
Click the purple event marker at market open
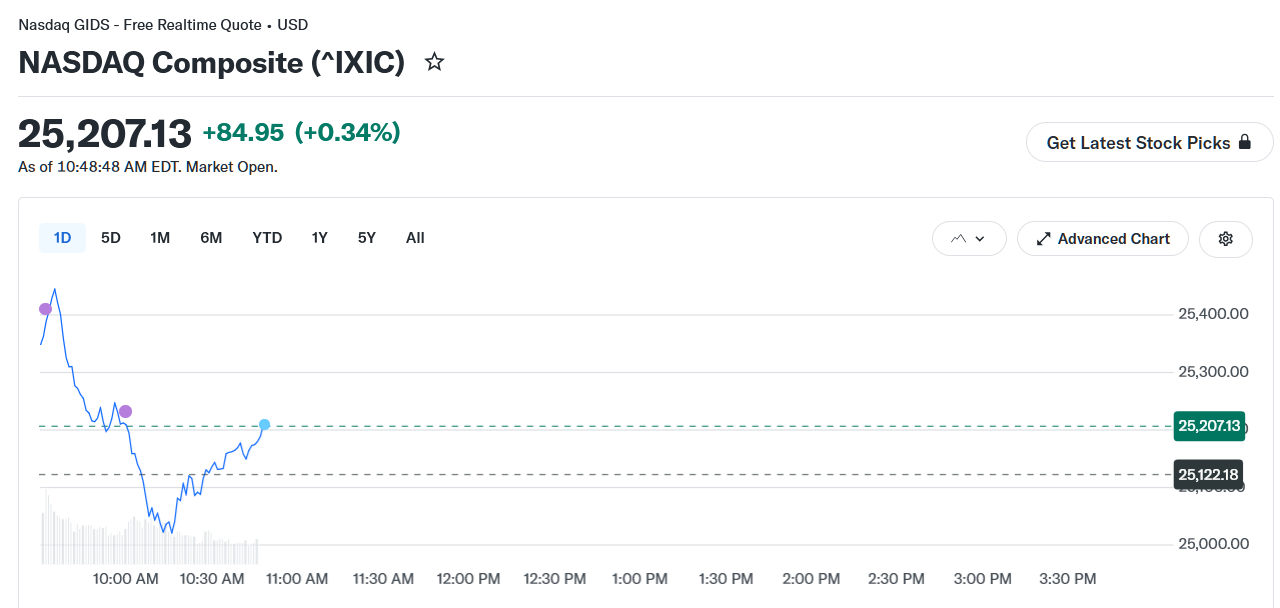45,309
